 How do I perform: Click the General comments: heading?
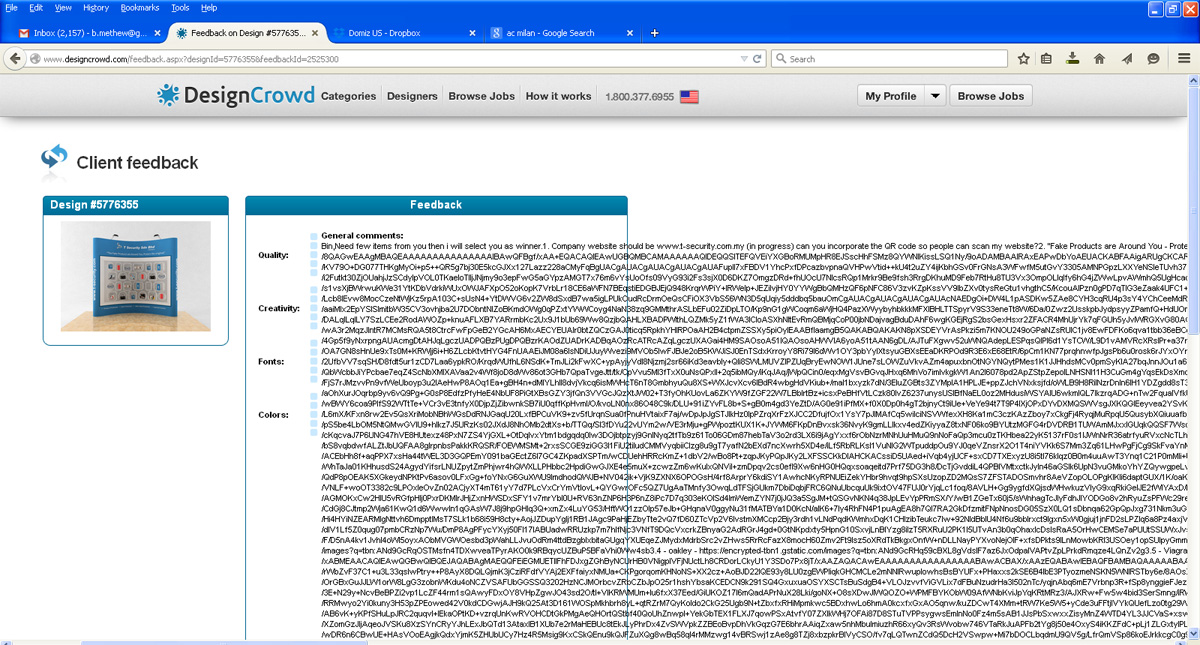[361, 235]
